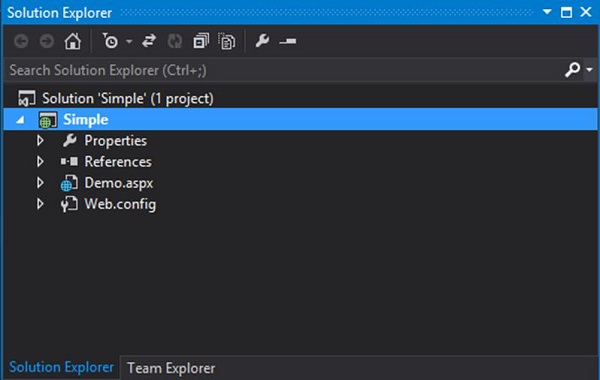The height and width of the screenshot is (380, 600).
Task: Open dropdown arrow beside Pending Changes Filter
Action: point(129,41)
